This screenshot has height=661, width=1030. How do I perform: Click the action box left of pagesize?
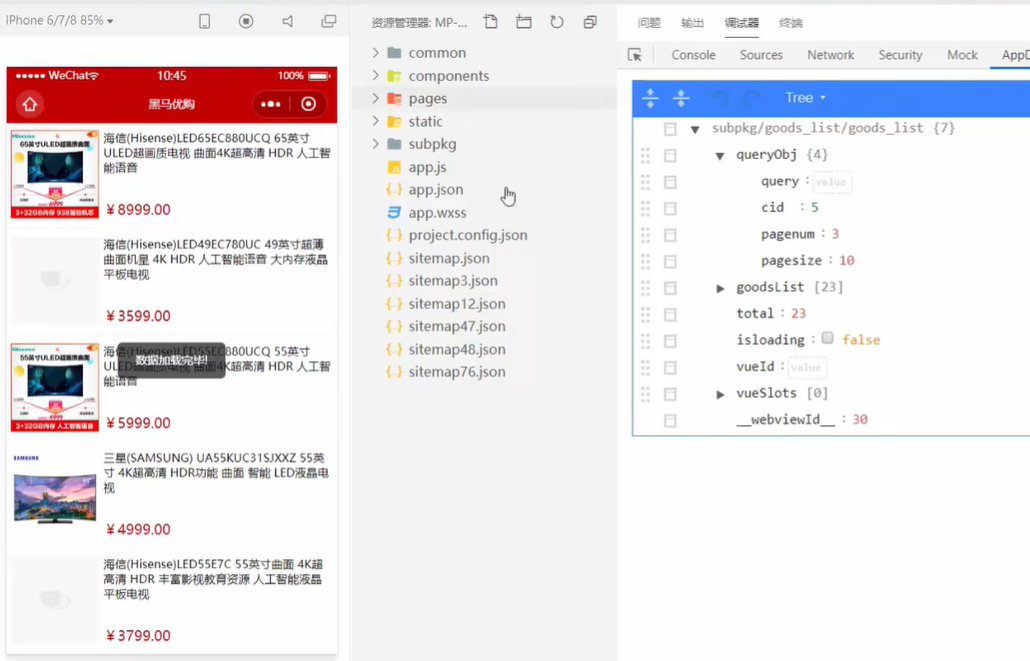[x=670, y=262]
